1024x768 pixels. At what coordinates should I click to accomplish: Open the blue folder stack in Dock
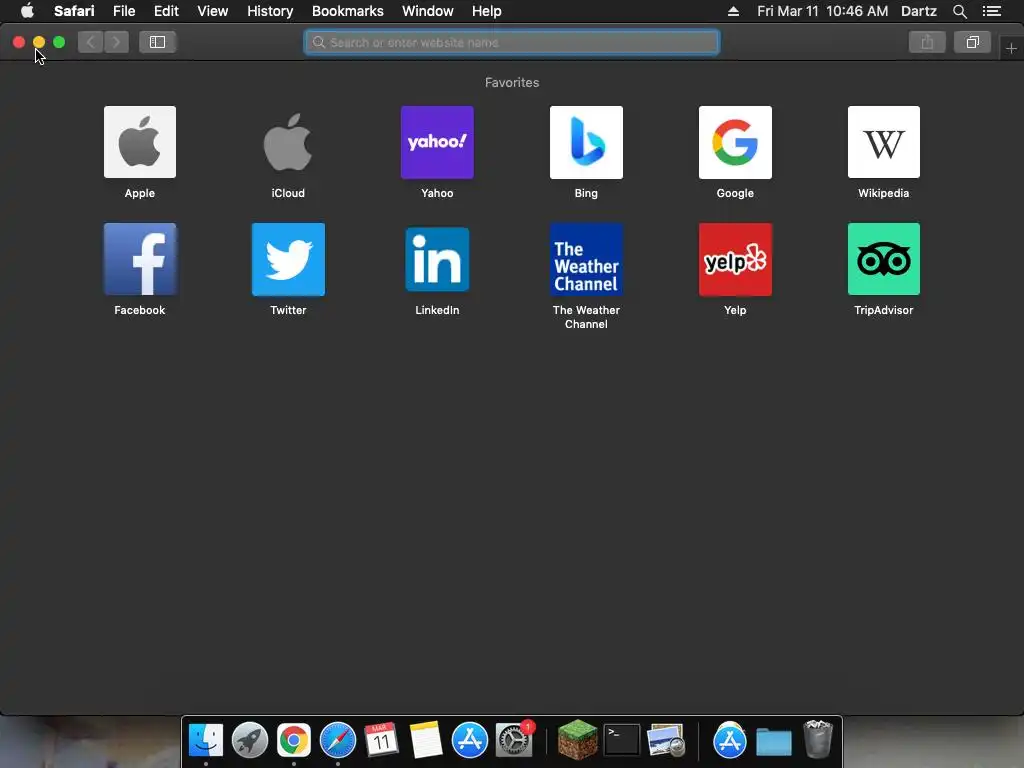coord(774,742)
